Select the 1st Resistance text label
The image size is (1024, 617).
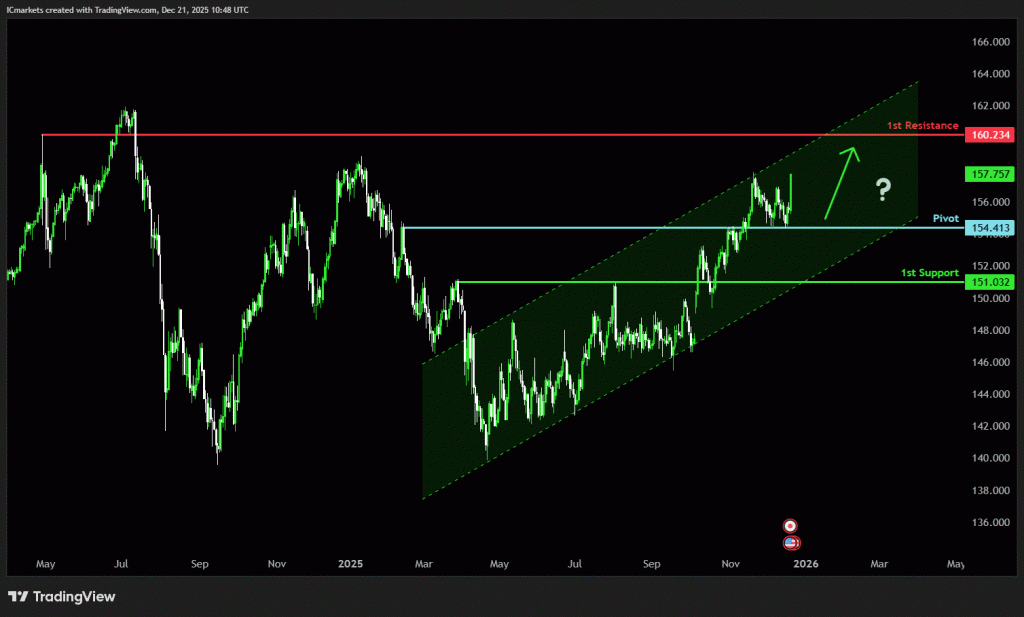click(922, 126)
